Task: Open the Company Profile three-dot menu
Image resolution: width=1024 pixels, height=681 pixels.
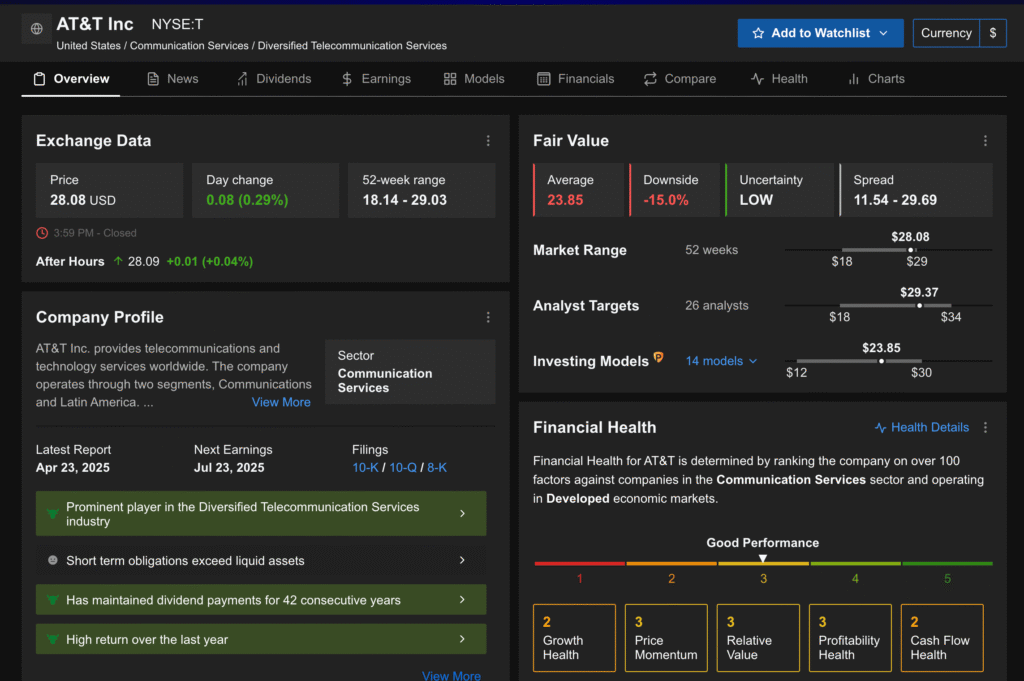Action: (x=488, y=317)
